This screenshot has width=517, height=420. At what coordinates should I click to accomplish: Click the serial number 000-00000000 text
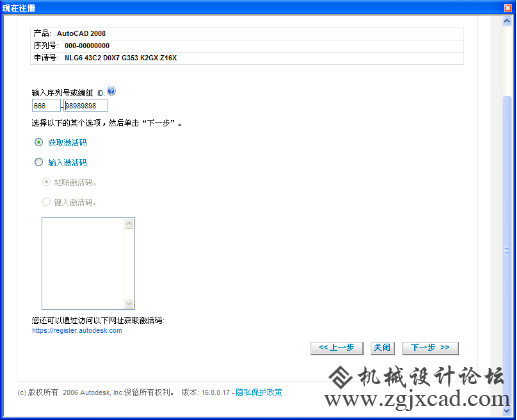tap(87, 46)
